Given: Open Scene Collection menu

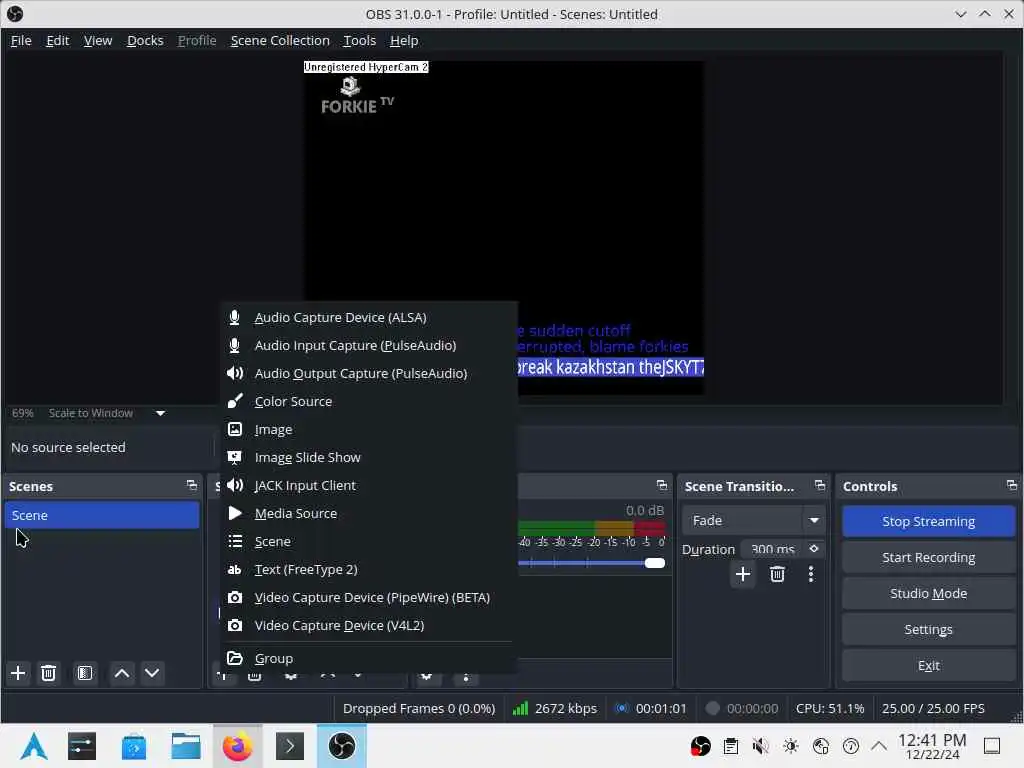Looking at the screenshot, I should click(x=280, y=40).
